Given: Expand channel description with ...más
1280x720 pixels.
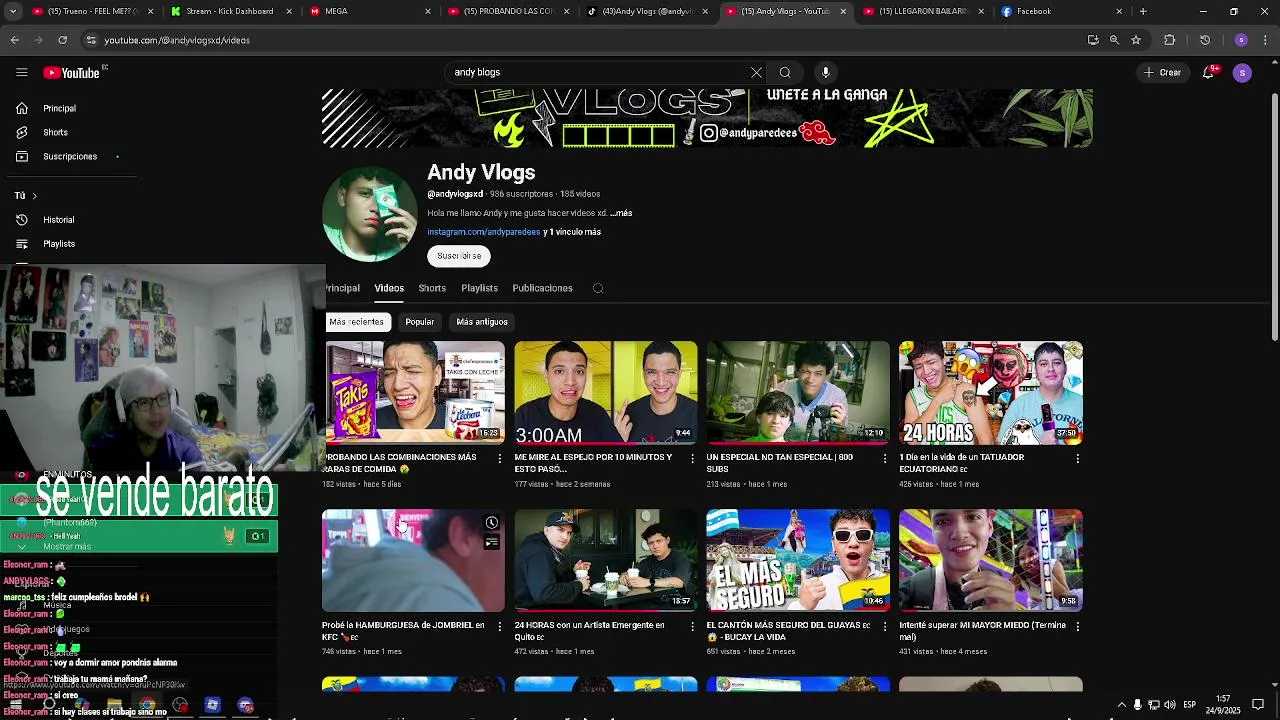Looking at the screenshot, I should point(621,213).
